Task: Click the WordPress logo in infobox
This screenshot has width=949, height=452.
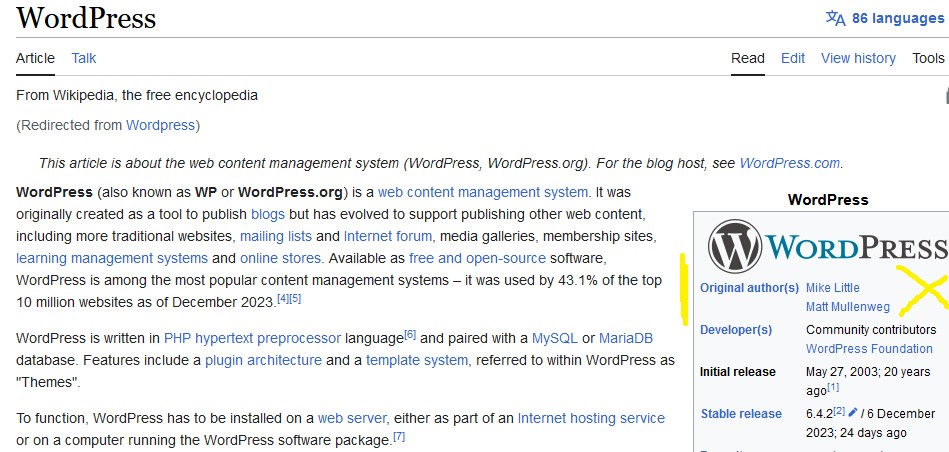Action: (826, 245)
